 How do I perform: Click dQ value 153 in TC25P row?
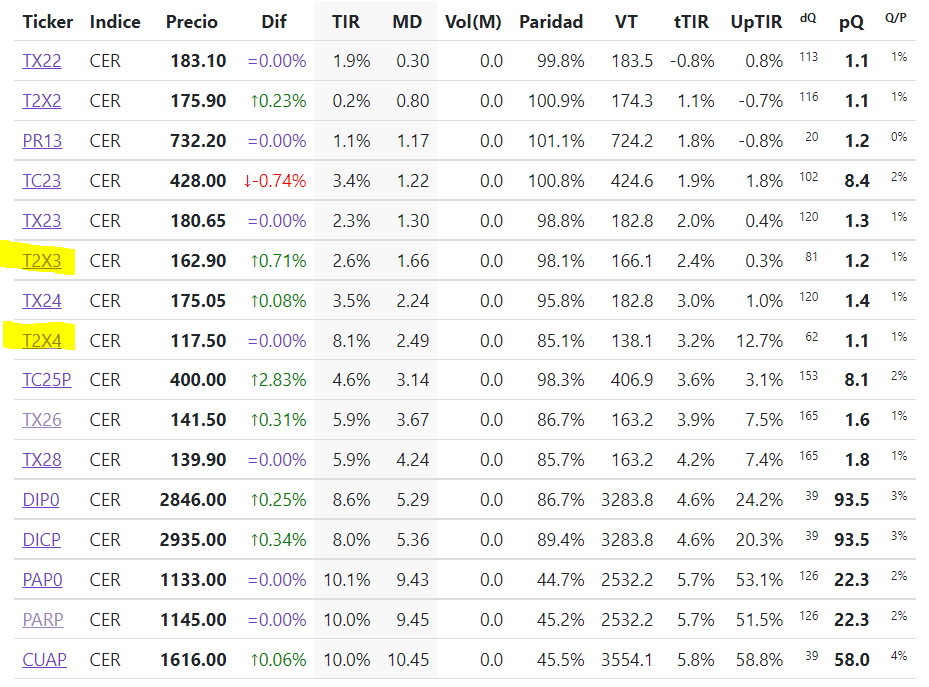point(808,375)
